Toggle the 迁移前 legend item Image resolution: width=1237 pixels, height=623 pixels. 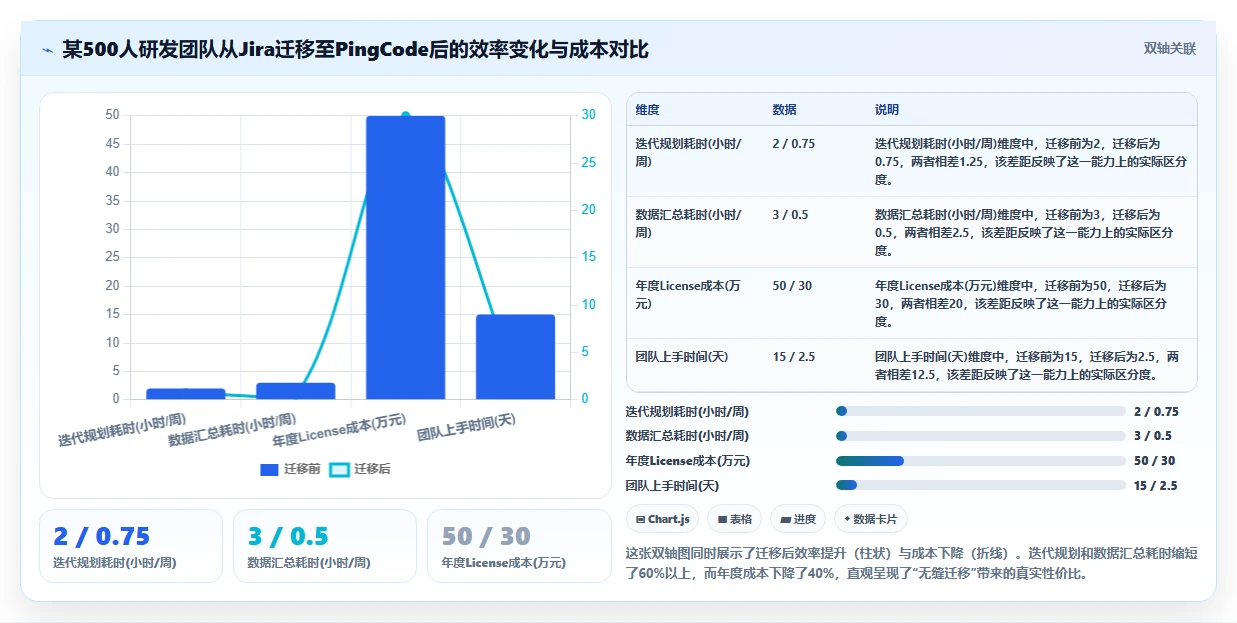[290, 469]
